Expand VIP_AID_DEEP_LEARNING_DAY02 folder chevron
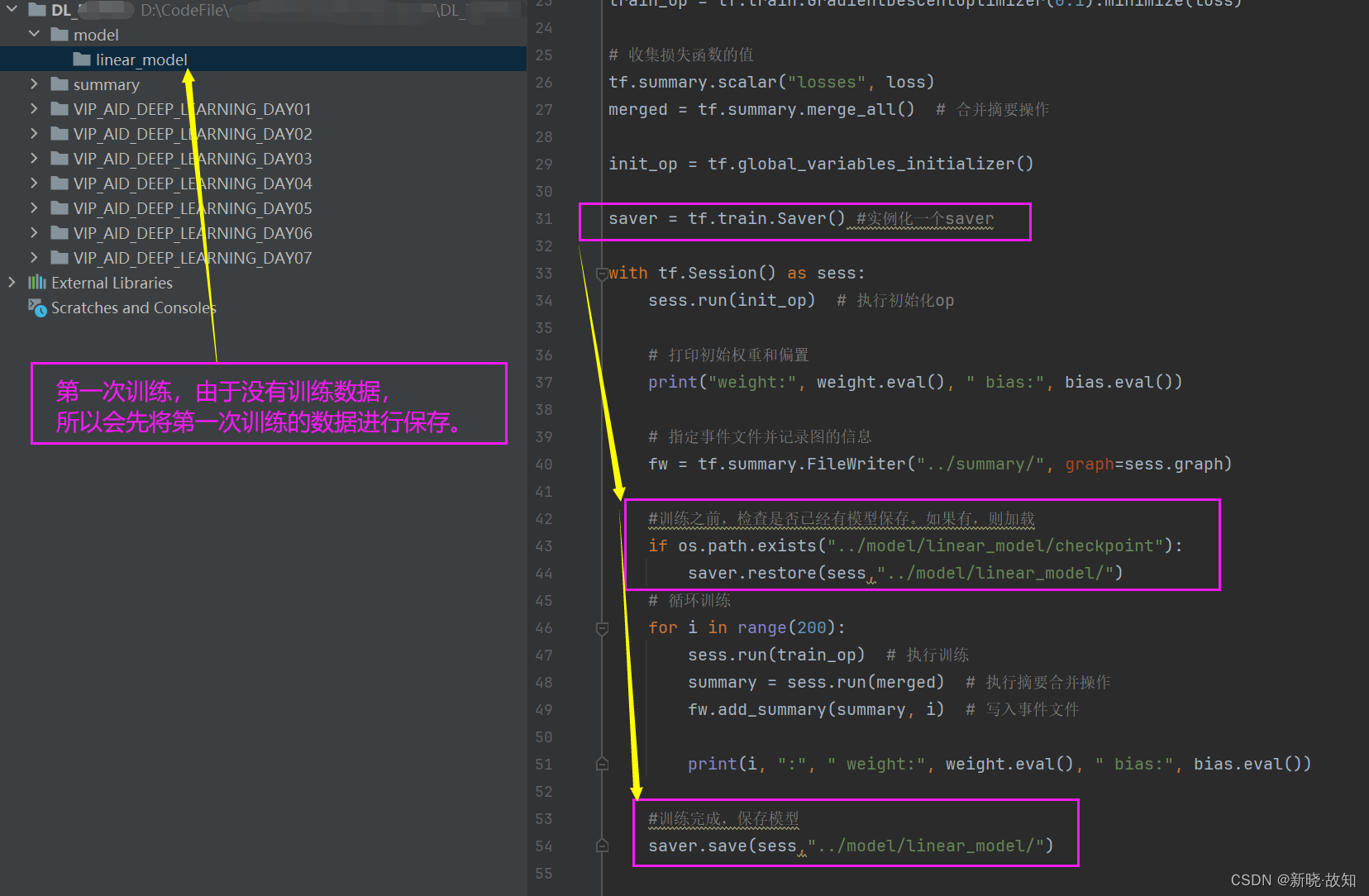 pos(34,133)
